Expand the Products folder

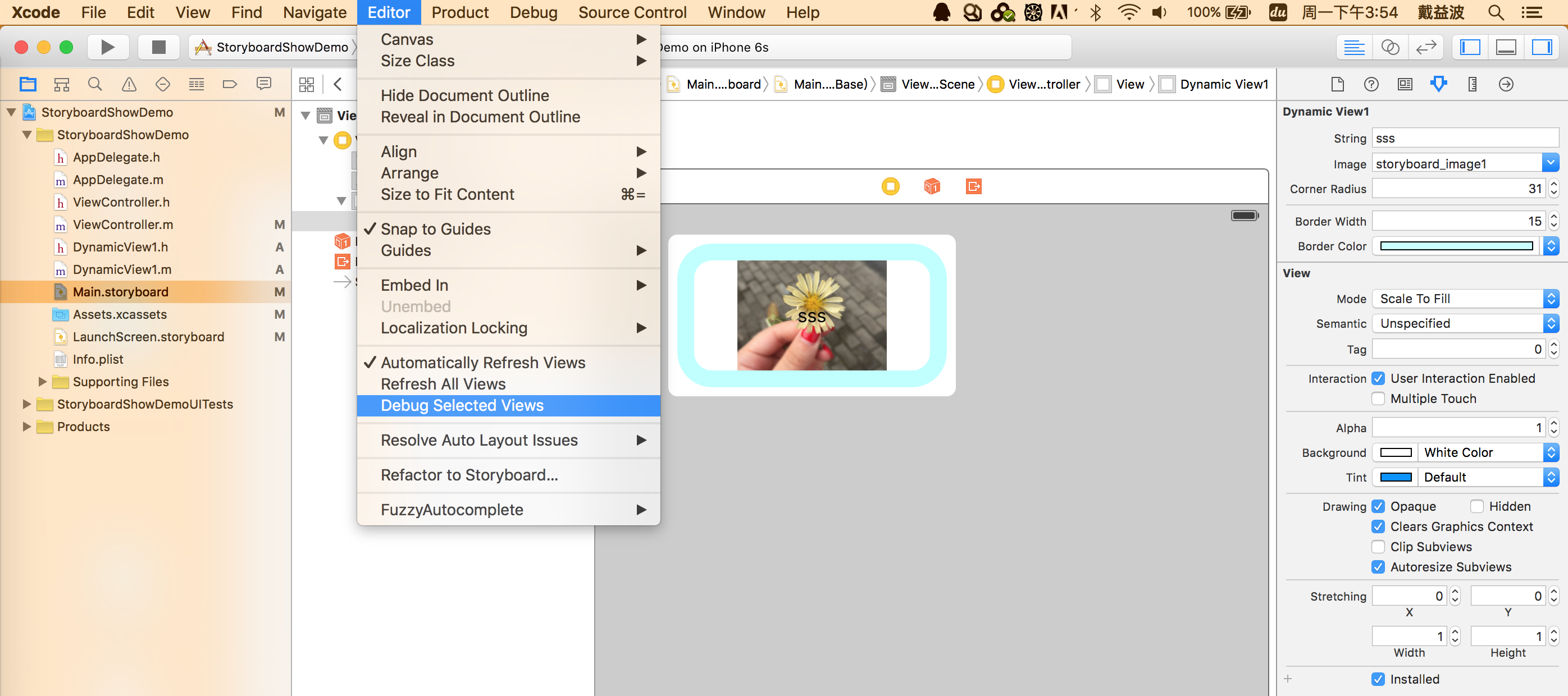tap(26, 427)
